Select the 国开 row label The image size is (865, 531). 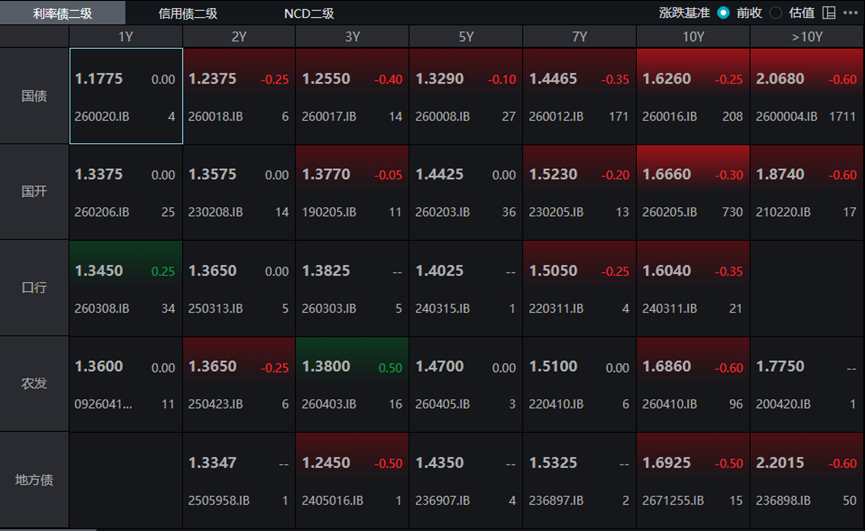pos(34,191)
